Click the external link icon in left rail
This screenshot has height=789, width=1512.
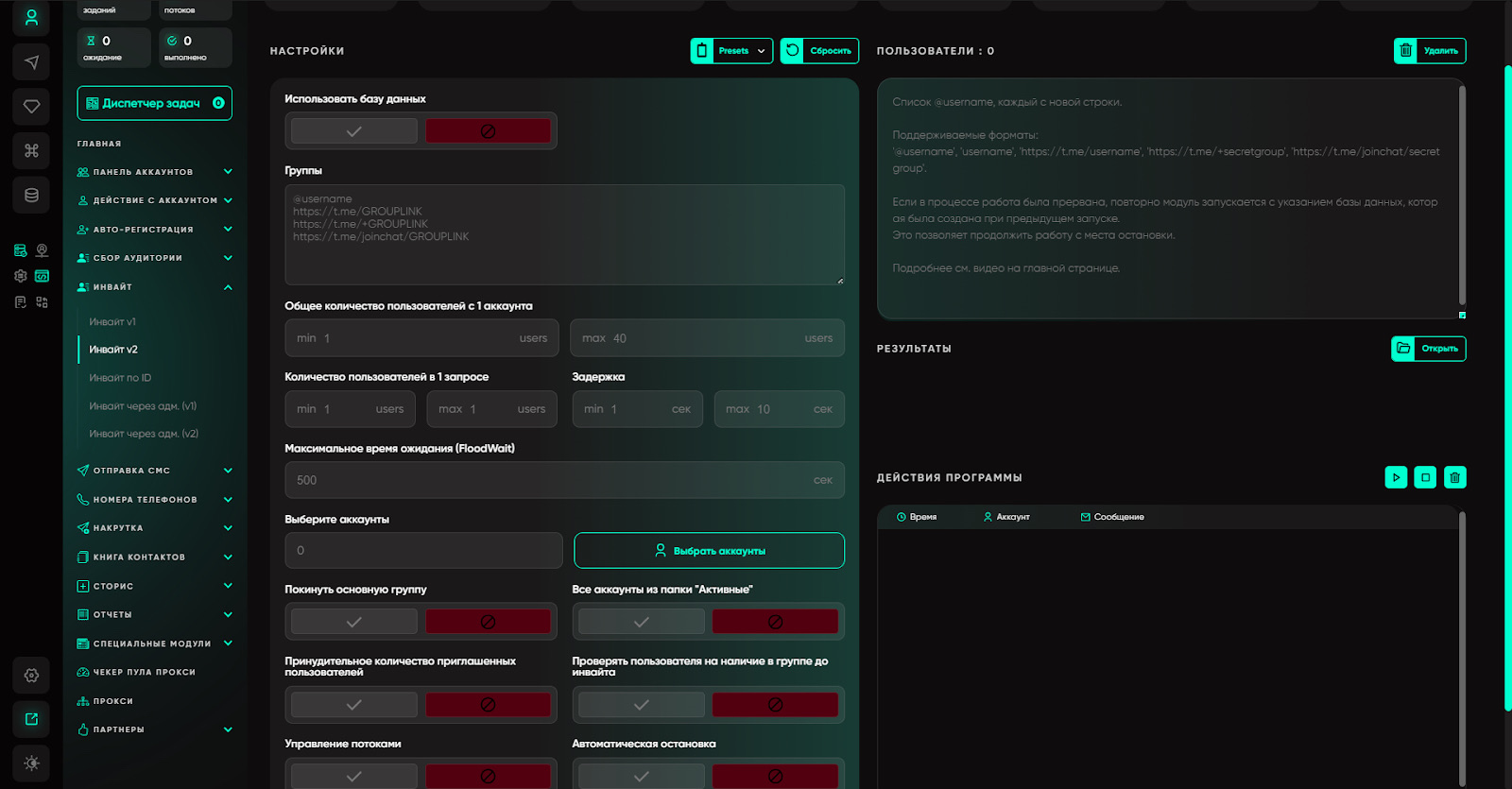31,719
